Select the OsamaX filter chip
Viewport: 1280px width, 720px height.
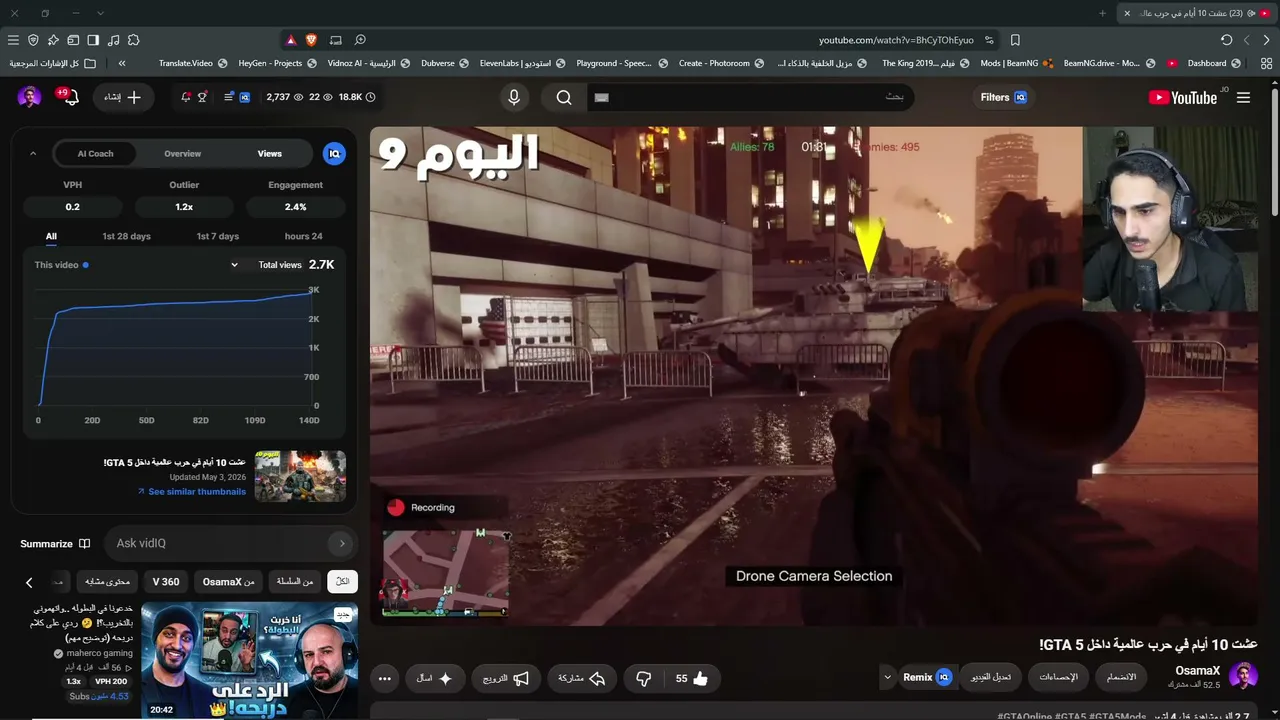[229, 582]
